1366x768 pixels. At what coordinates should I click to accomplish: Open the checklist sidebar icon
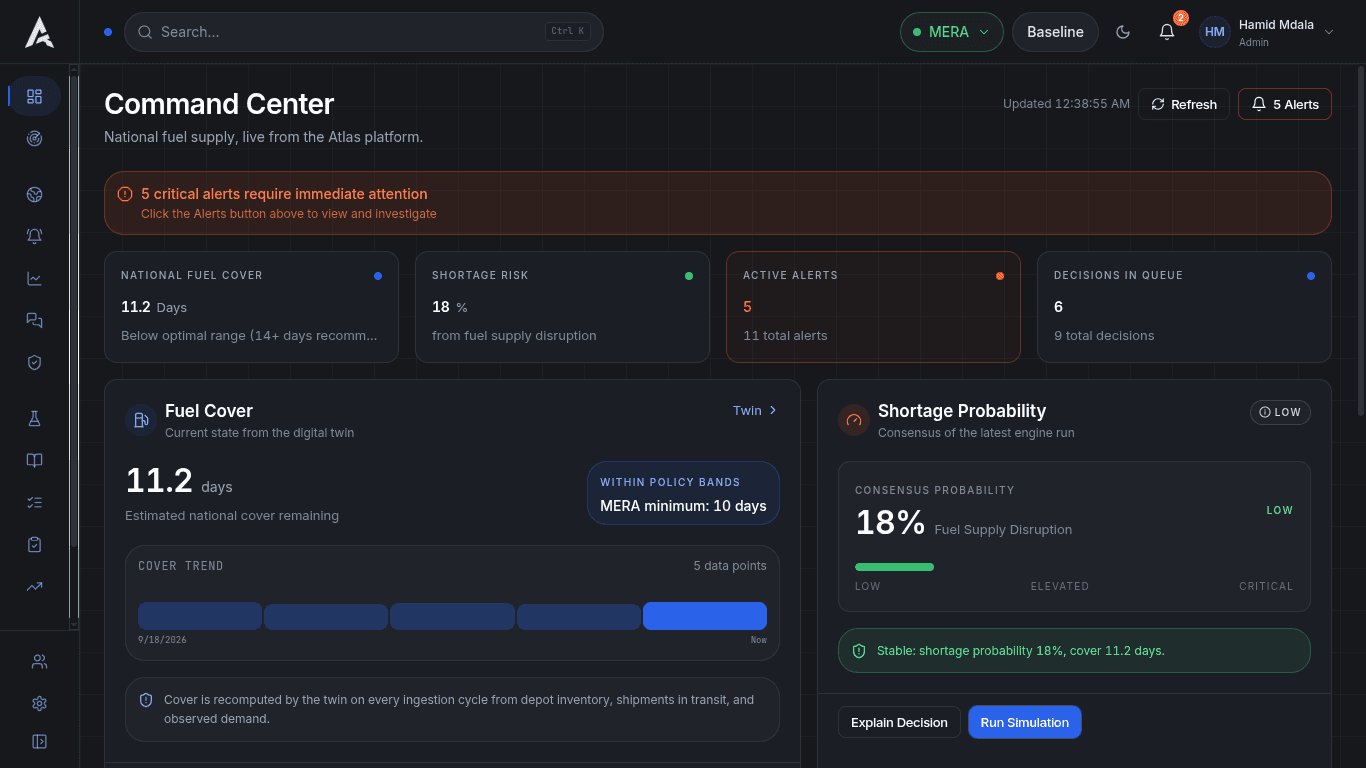click(34, 503)
